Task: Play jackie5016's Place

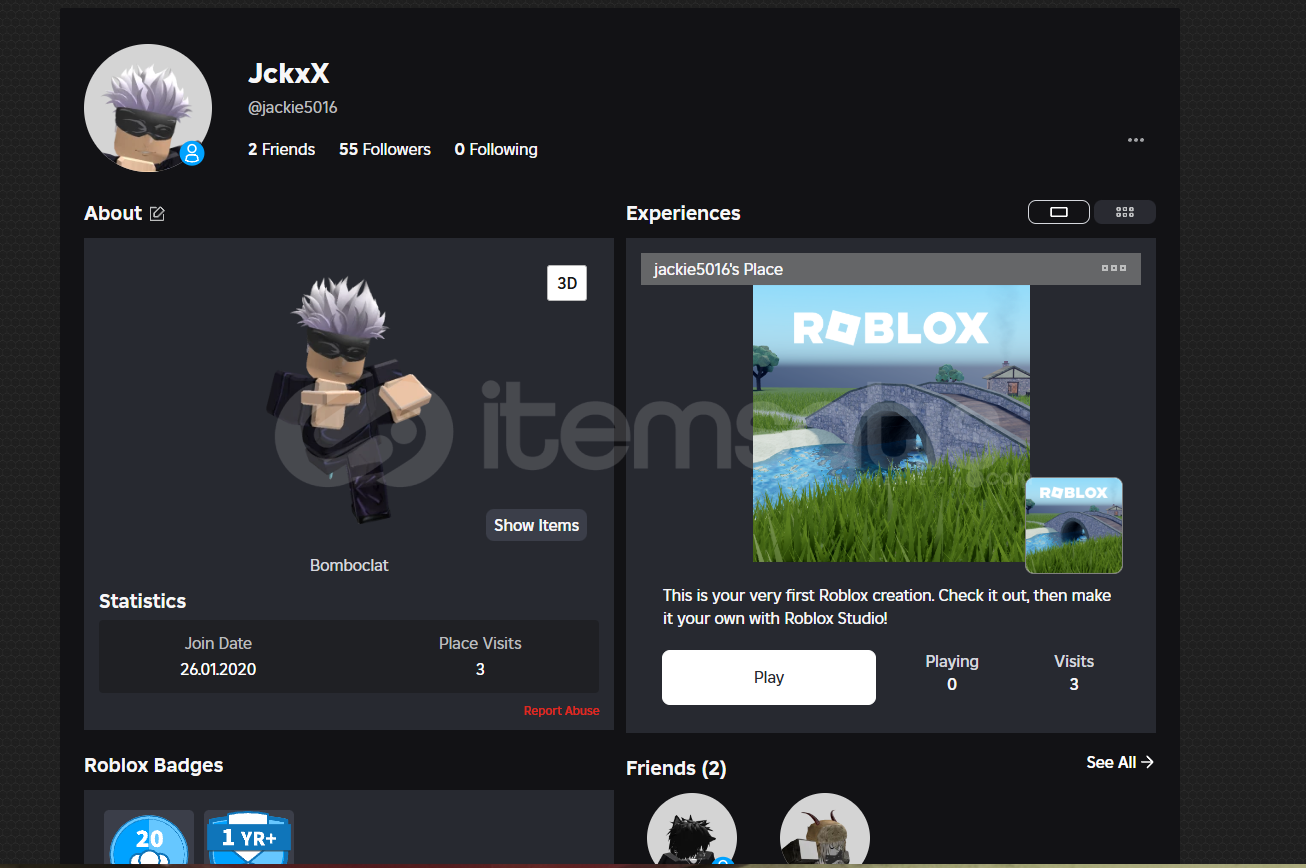Action: [x=769, y=677]
